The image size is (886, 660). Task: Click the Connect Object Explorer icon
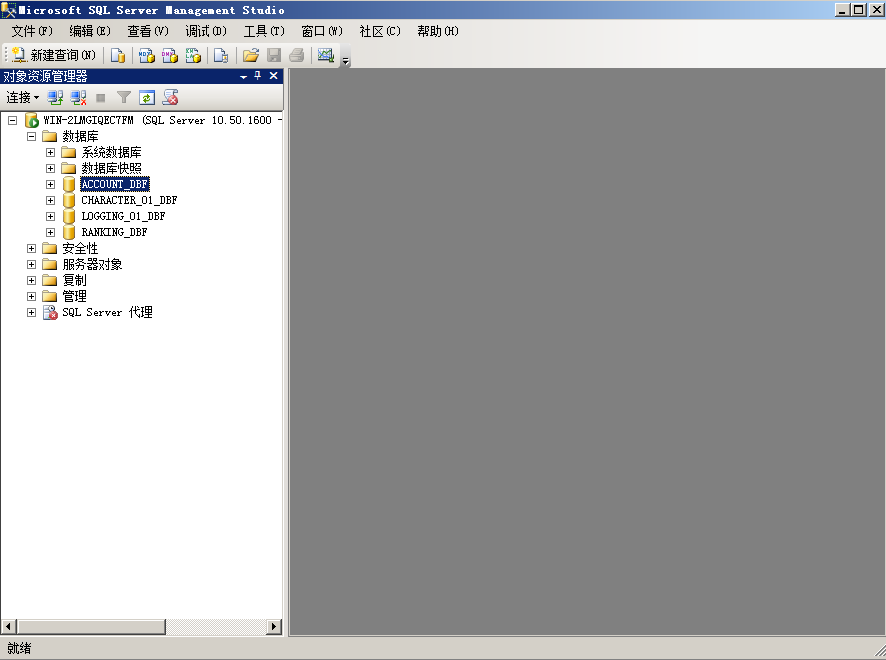point(55,97)
